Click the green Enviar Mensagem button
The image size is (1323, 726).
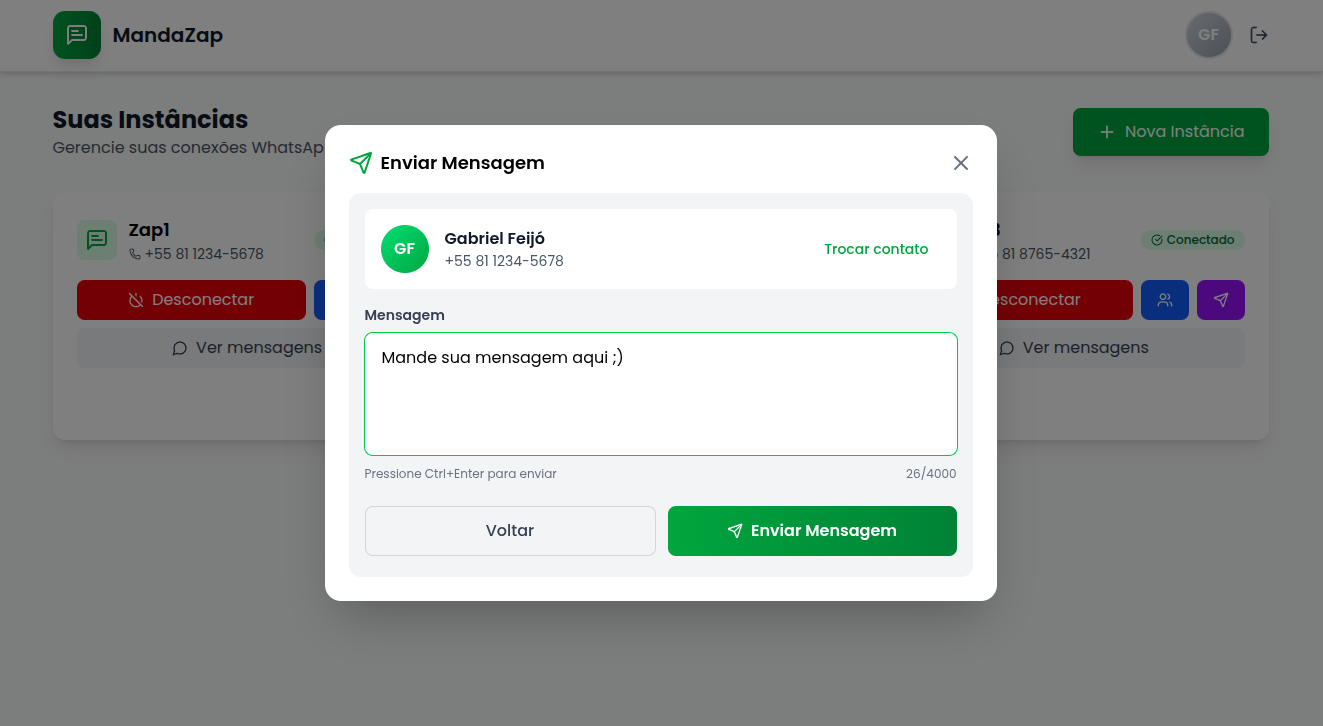click(x=812, y=531)
